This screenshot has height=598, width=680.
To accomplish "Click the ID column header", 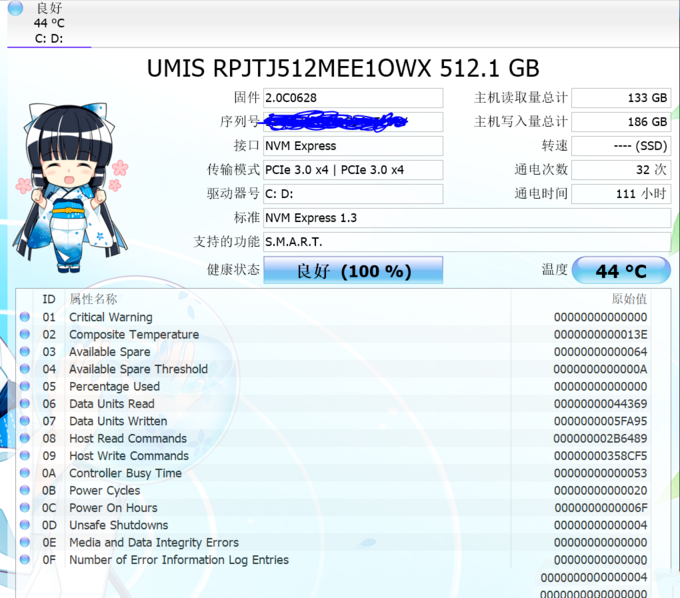I will [49, 299].
